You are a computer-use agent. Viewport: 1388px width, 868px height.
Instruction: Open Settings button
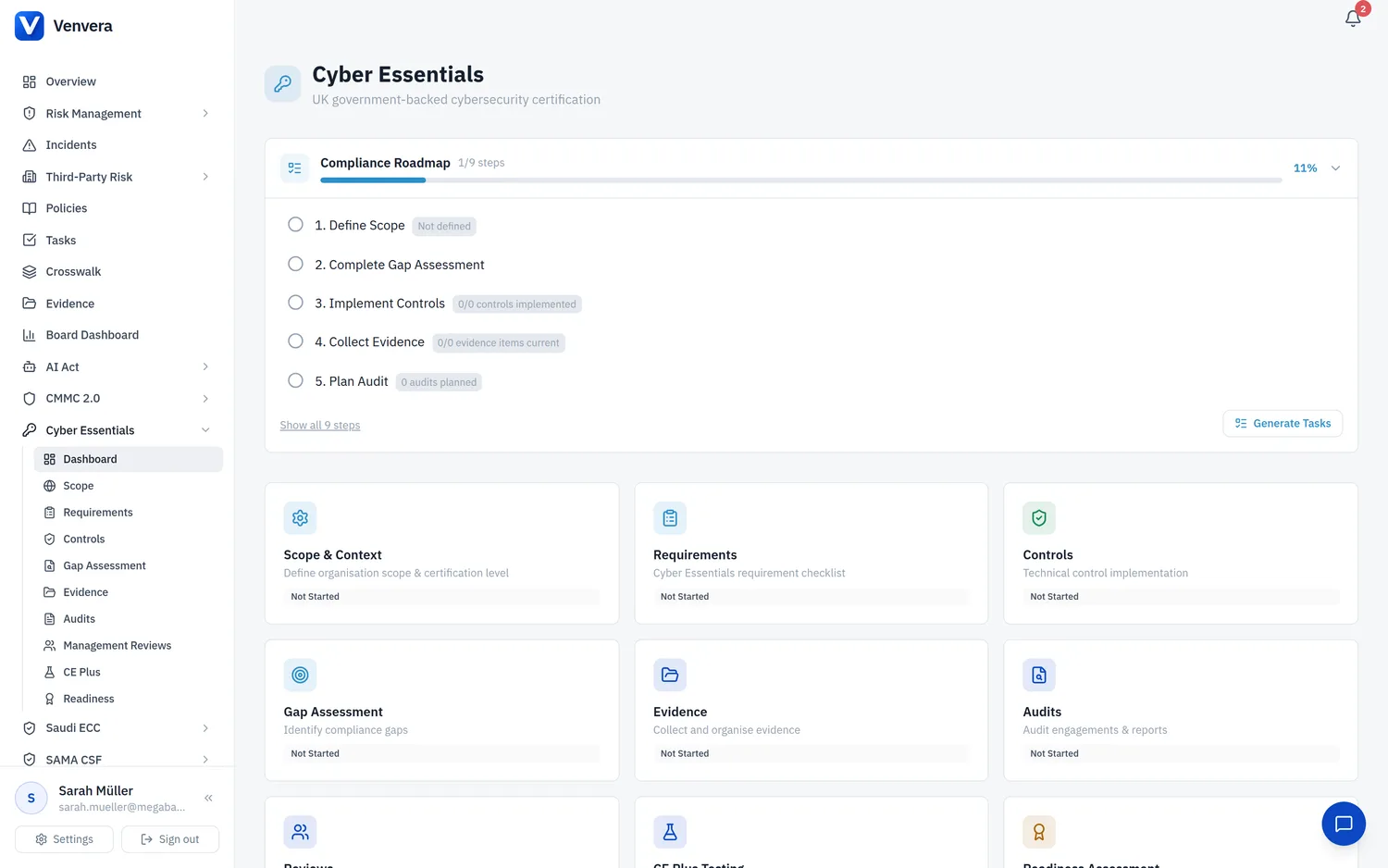coord(64,839)
